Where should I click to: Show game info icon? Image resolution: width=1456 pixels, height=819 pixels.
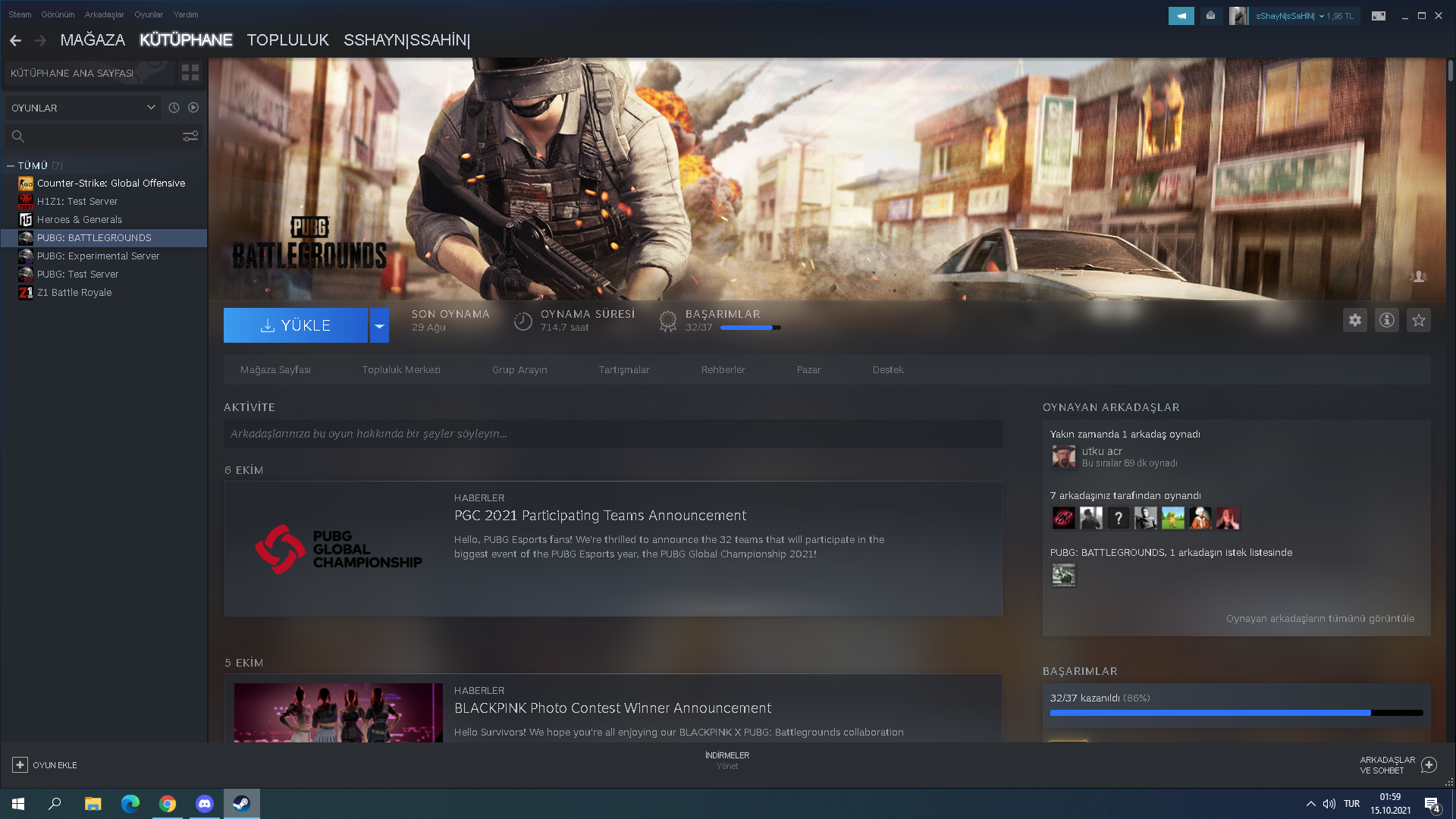(x=1387, y=320)
